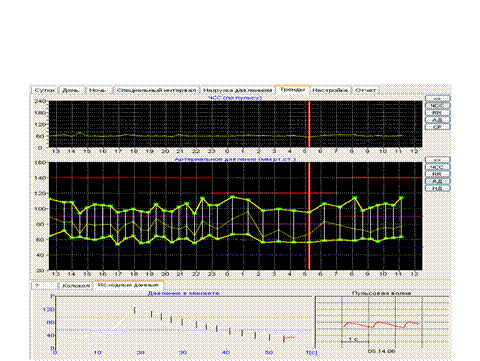
Task: Click the АД button beside the blood pressure chart
Action: click(437, 181)
